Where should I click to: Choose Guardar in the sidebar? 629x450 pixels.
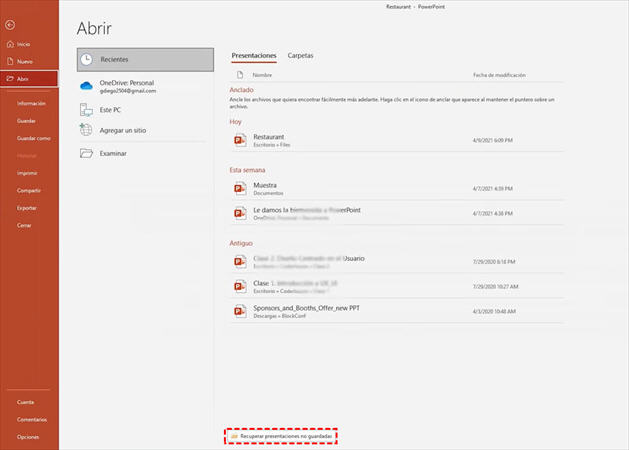[26, 121]
